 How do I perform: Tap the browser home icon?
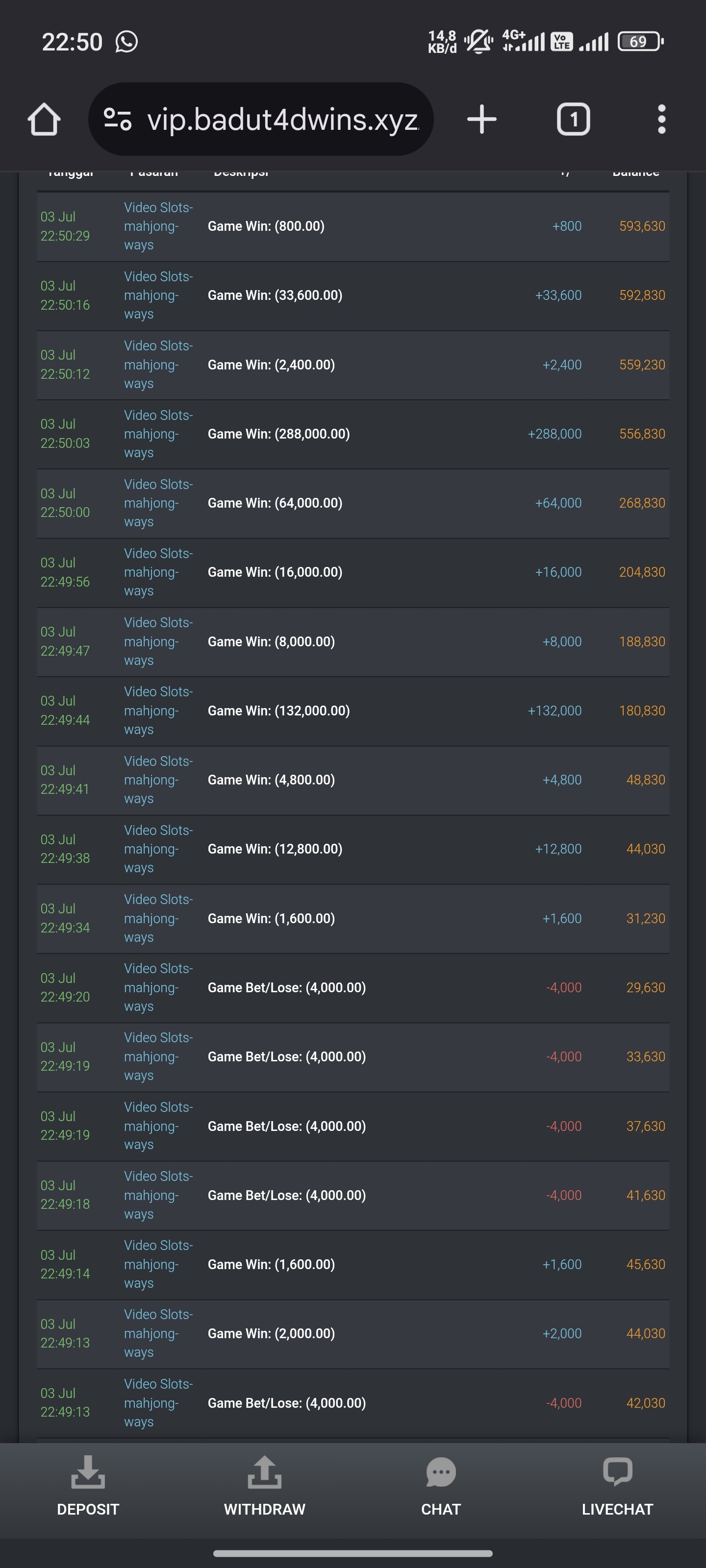coord(44,119)
